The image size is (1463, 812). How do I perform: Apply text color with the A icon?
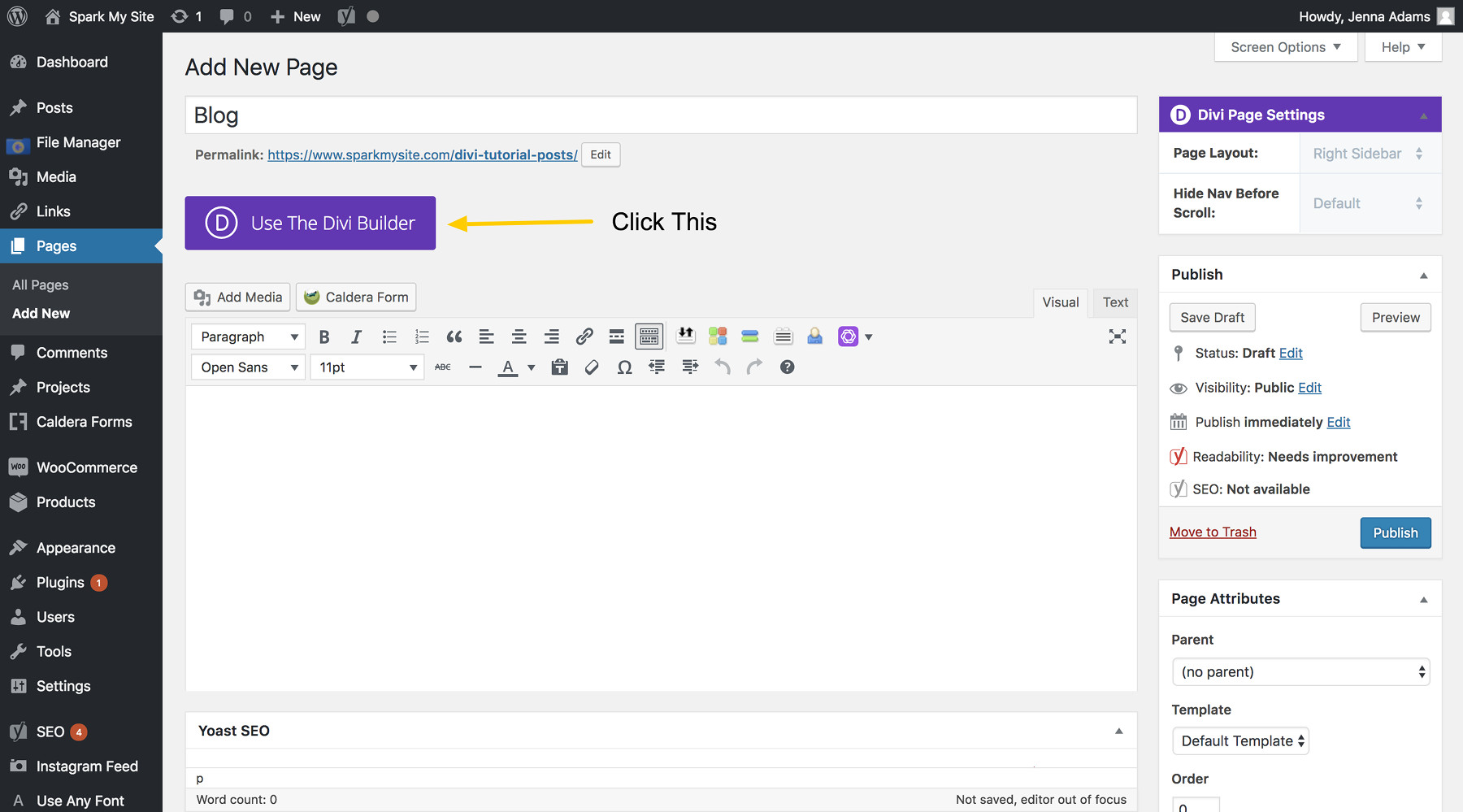click(x=508, y=367)
